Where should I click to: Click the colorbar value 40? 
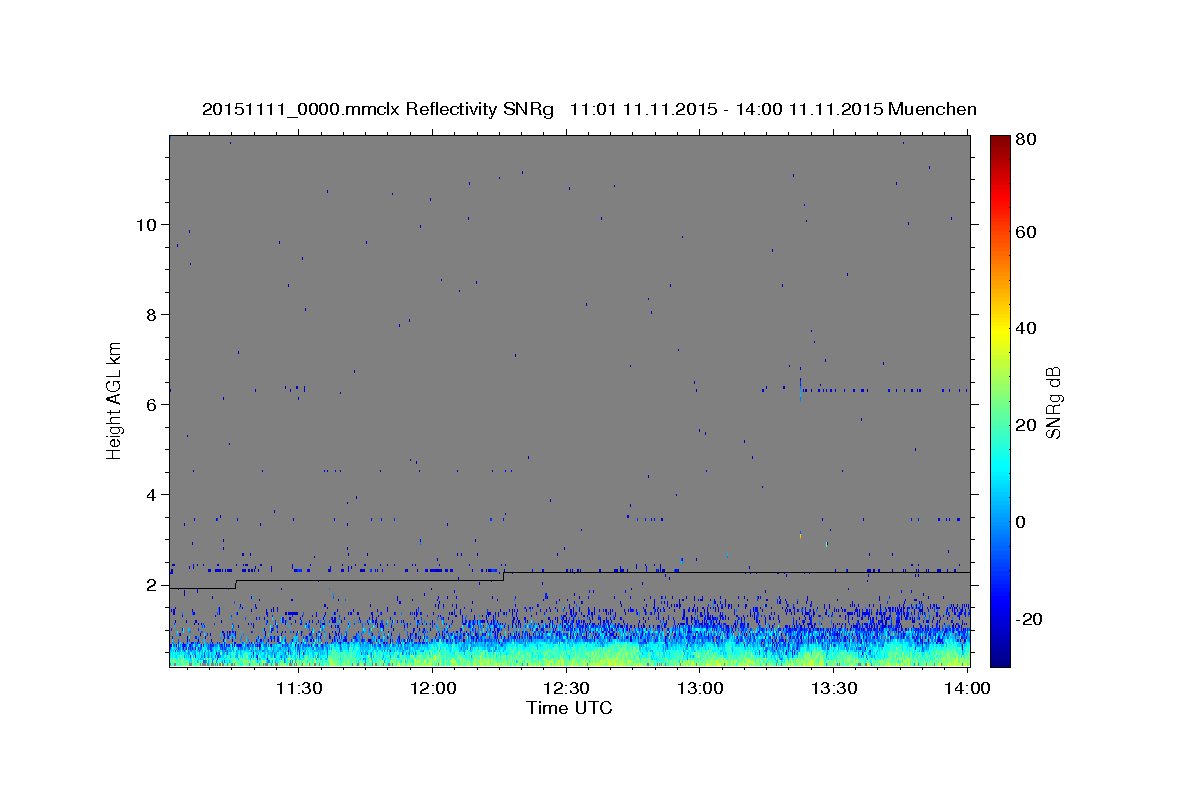[x=1025, y=328]
